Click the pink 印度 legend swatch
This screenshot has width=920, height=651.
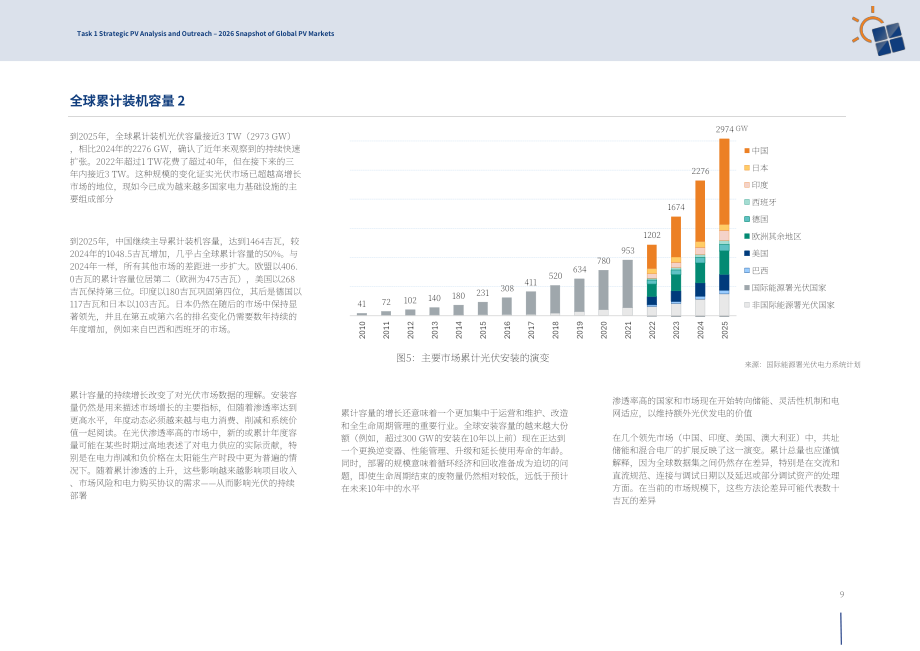[747, 185]
